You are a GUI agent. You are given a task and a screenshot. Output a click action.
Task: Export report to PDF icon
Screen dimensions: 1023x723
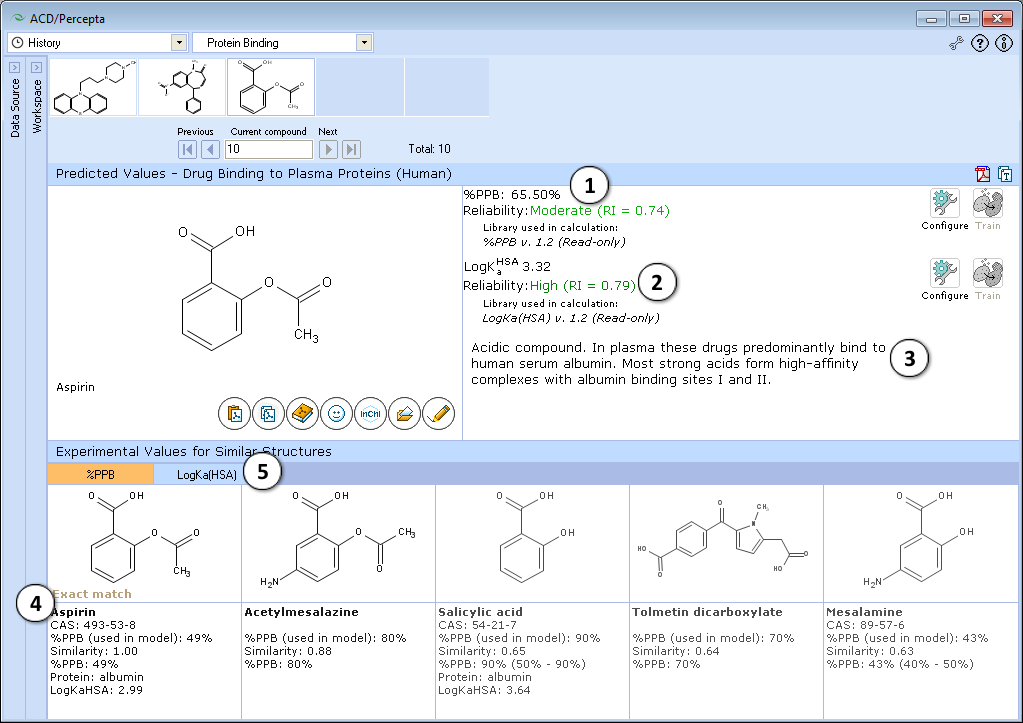tap(982, 174)
